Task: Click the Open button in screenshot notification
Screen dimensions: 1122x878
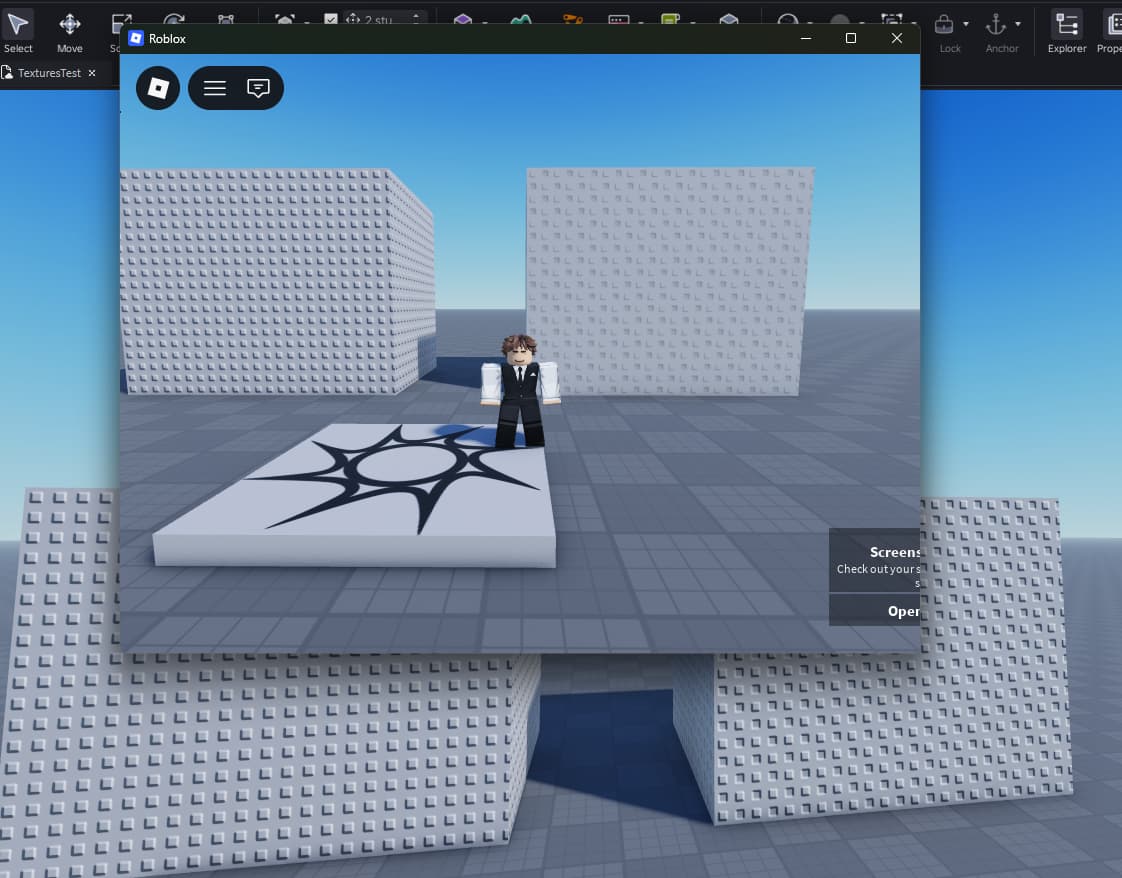Action: point(874,610)
